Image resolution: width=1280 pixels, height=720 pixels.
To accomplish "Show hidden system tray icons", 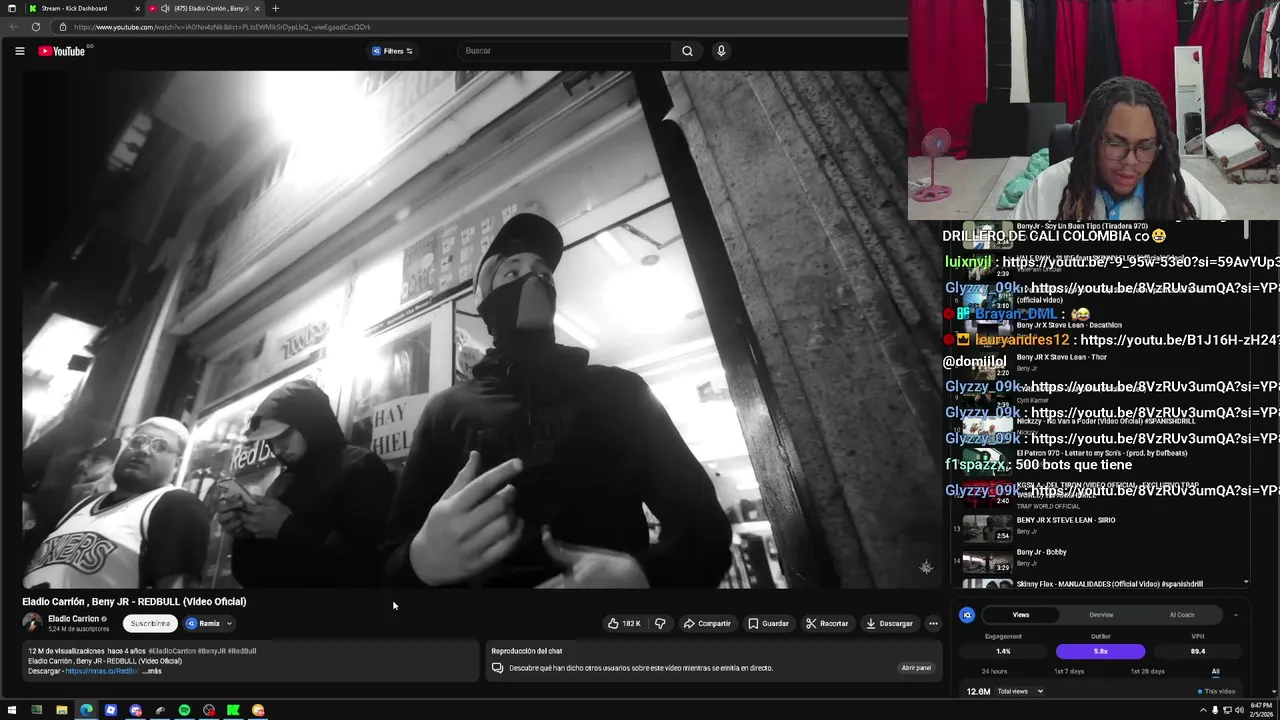I will [x=1204, y=710].
